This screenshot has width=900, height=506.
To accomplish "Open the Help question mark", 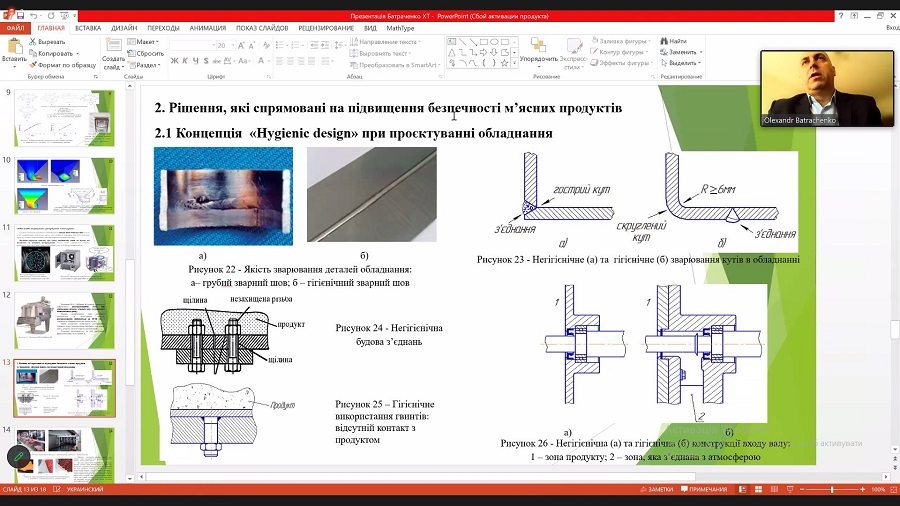I will click(841, 16).
